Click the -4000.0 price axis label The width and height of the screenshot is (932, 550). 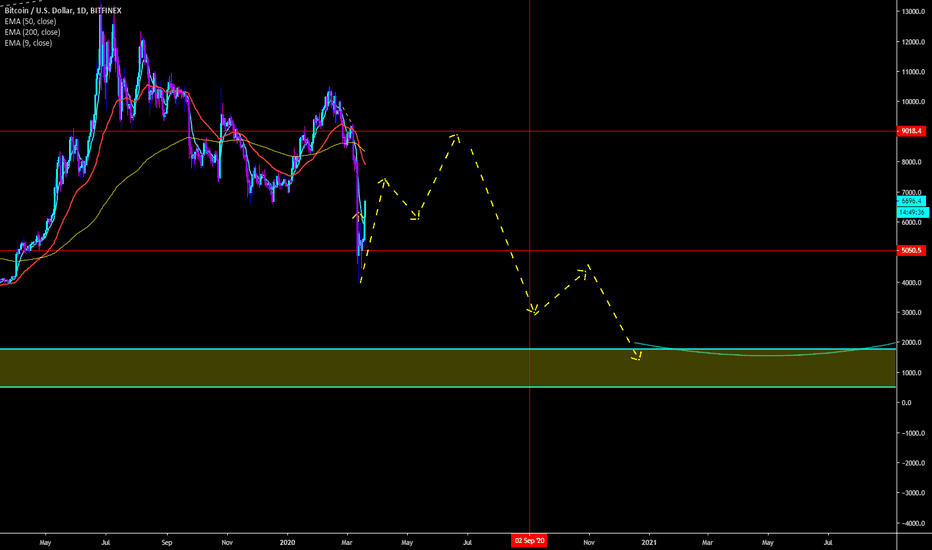pyautogui.click(x=913, y=523)
